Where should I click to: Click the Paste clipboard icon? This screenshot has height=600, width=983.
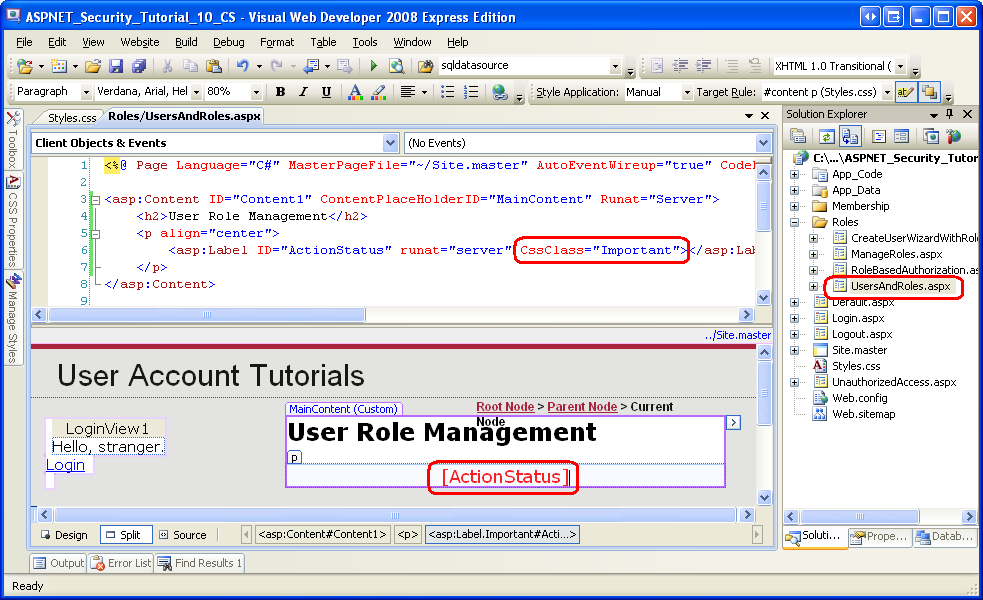[214, 66]
